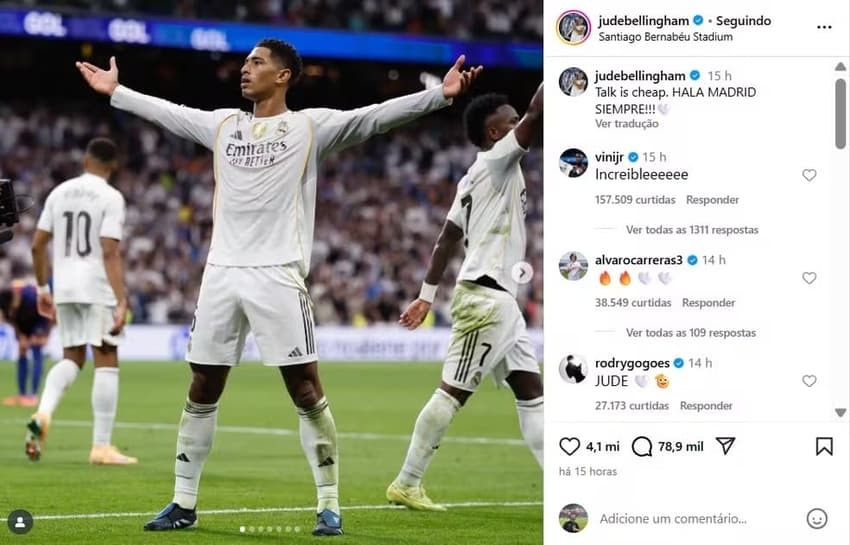
Task: Open the emoji picker in comment box
Action: pos(817,518)
